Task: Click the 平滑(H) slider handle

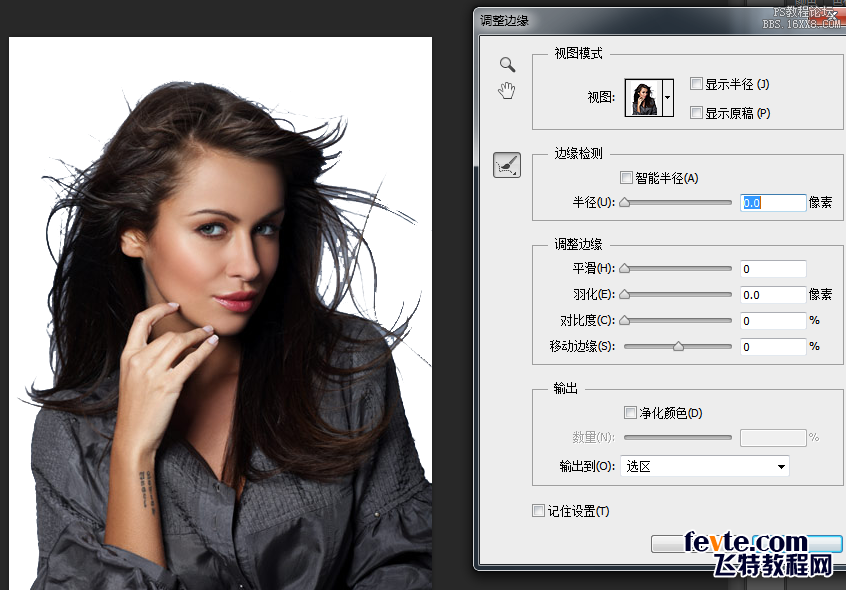Action: pos(625,268)
